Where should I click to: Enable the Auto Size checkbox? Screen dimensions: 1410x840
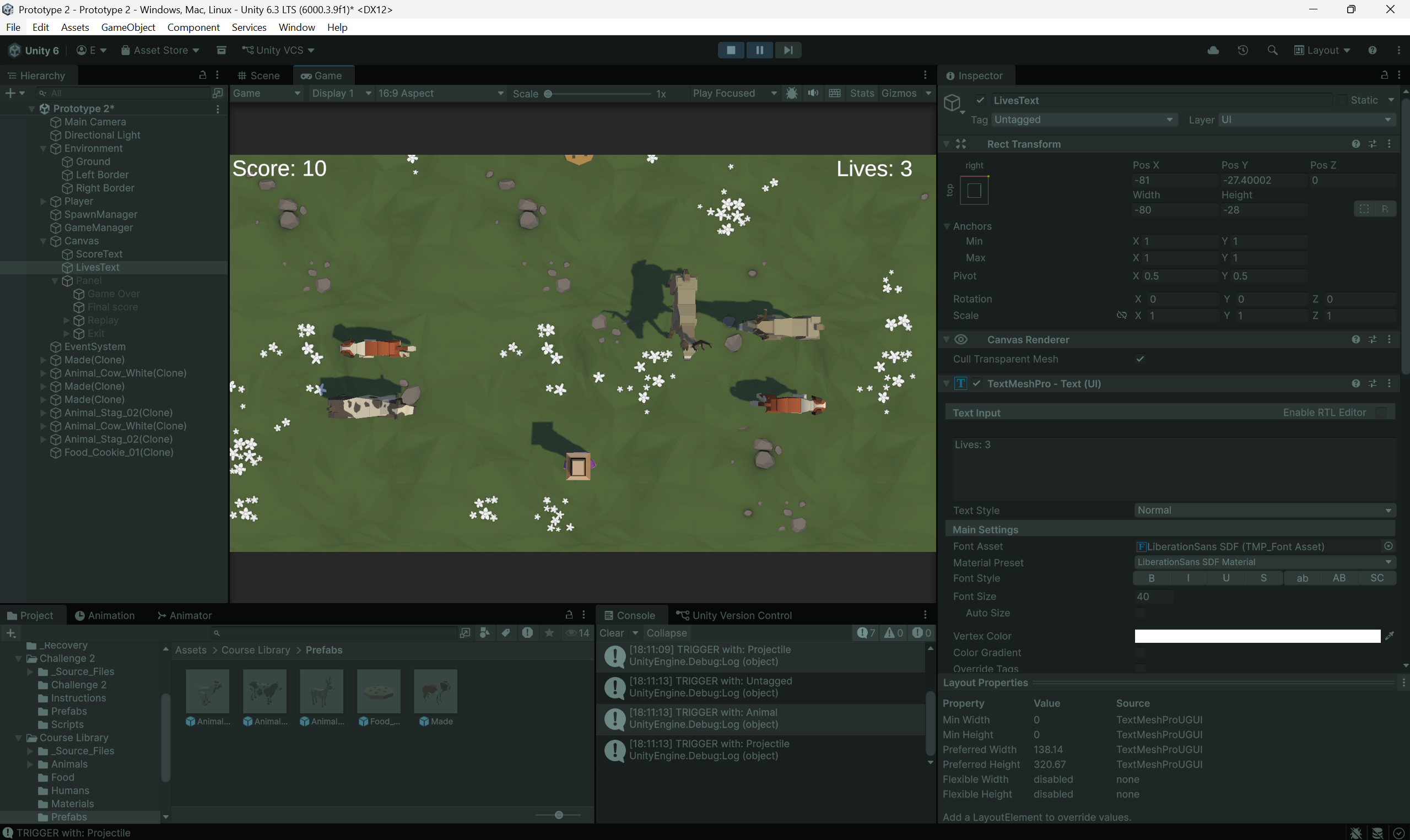point(1140,613)
